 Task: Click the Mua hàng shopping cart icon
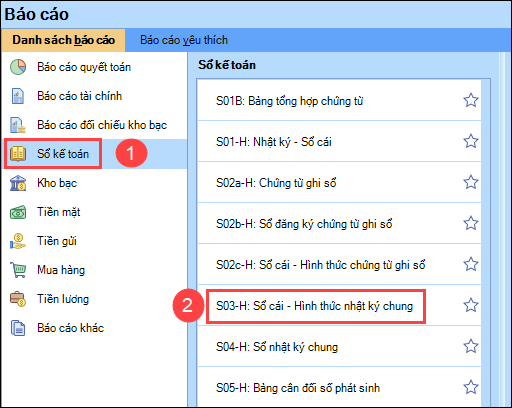[18, 270]
